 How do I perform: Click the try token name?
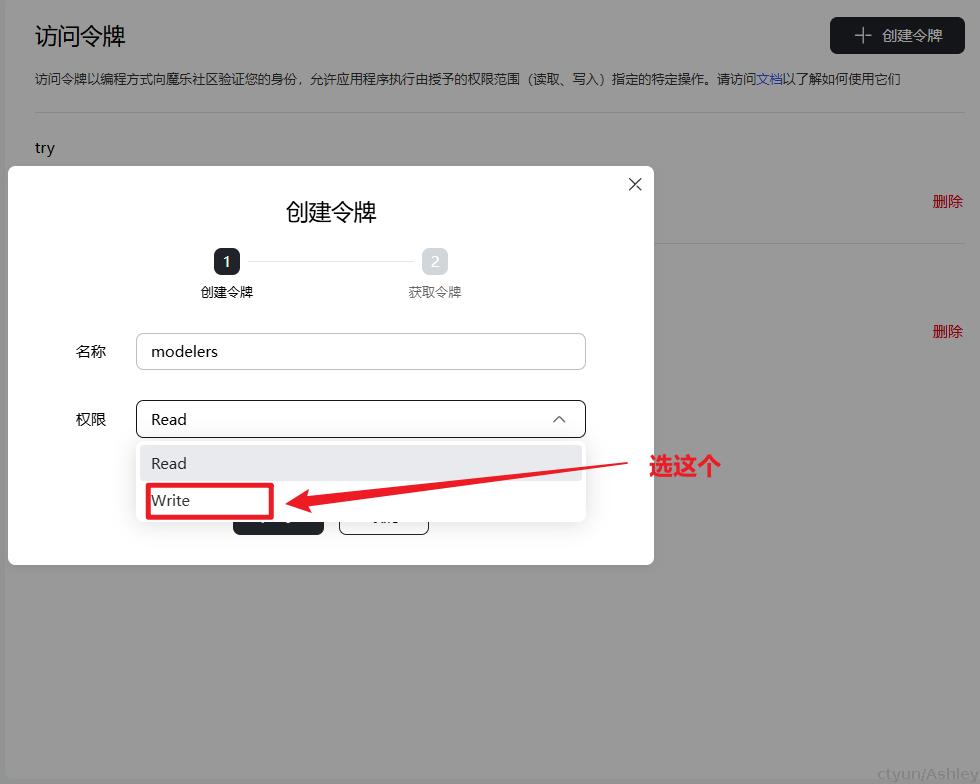tap(45, 148)
